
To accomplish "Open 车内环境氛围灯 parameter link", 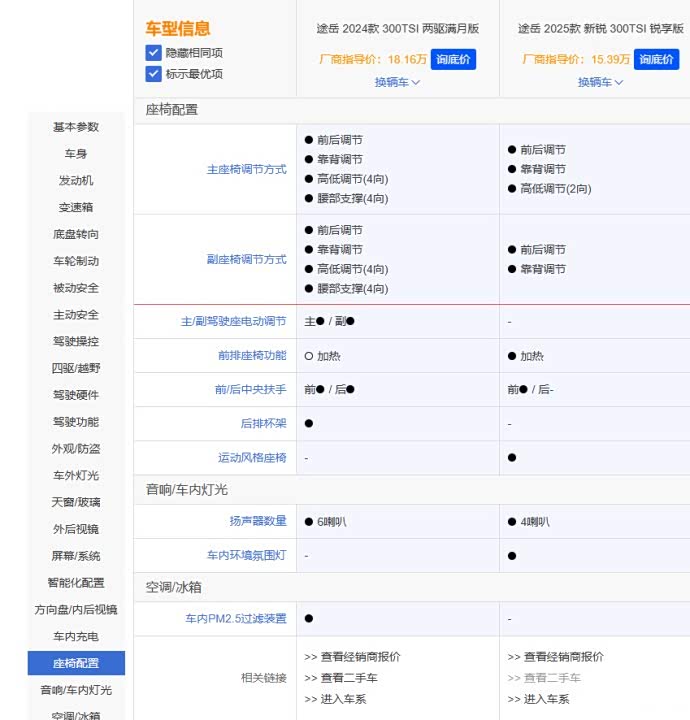I will (246, 555).
